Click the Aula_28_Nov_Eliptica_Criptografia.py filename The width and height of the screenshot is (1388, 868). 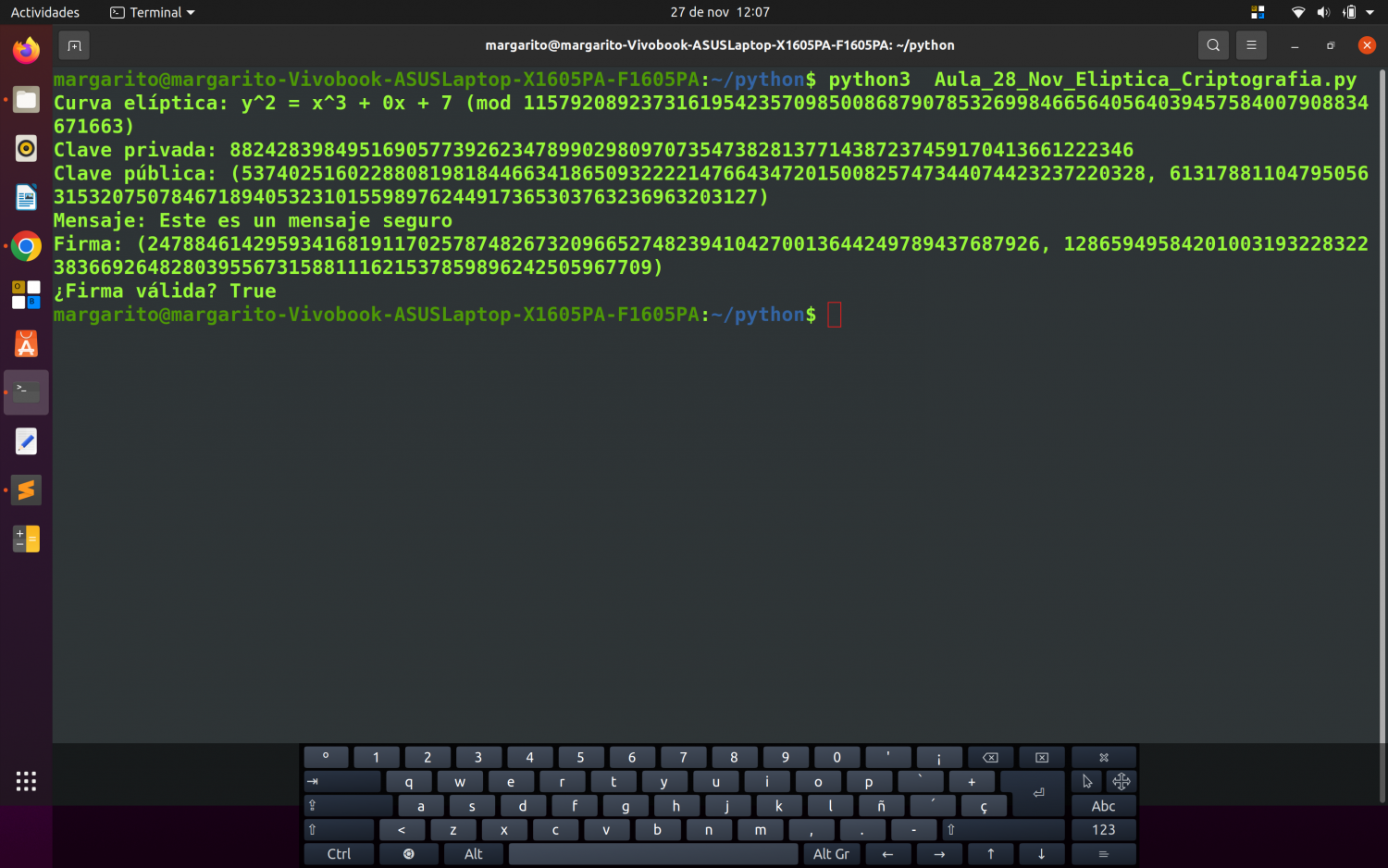click(1145, 80)
